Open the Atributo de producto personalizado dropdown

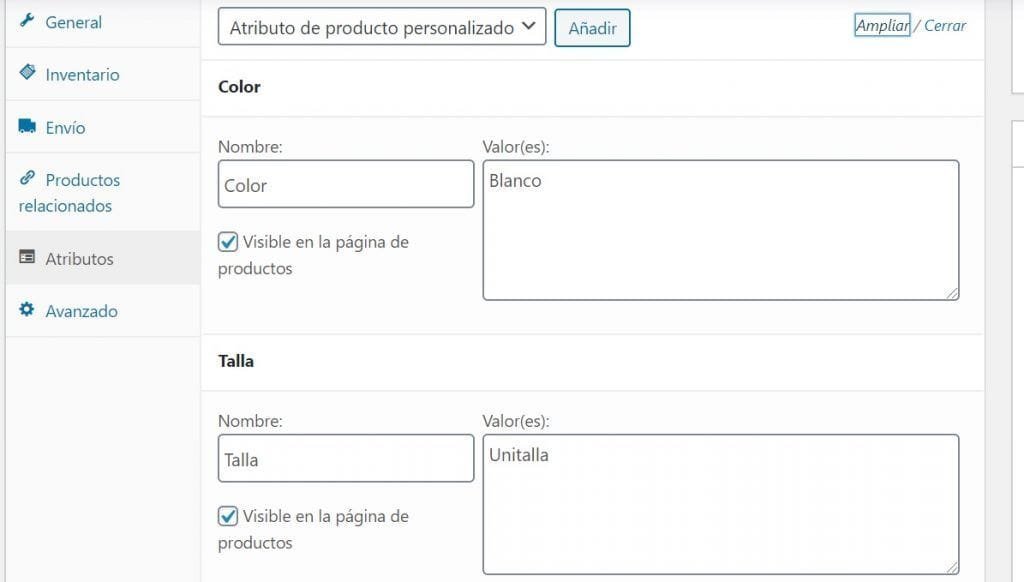coord(382,27)
